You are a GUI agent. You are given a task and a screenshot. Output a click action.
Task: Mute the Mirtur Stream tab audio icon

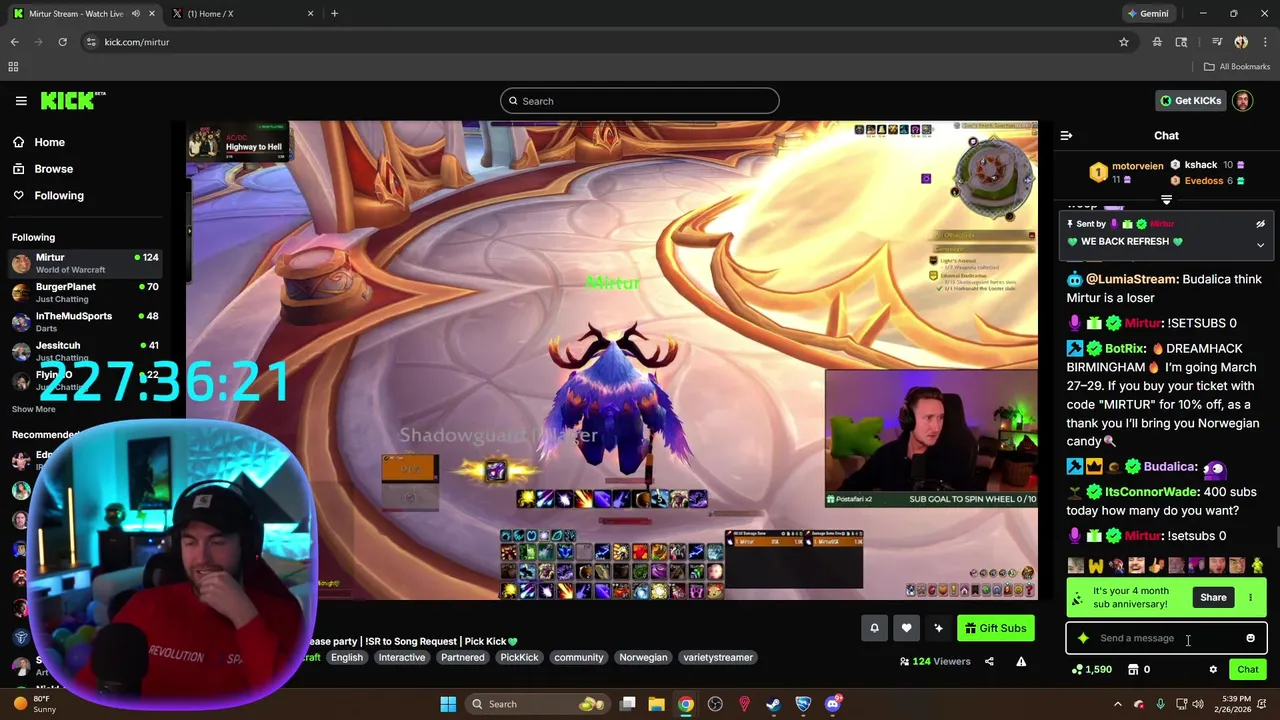[x=136, y=14]
